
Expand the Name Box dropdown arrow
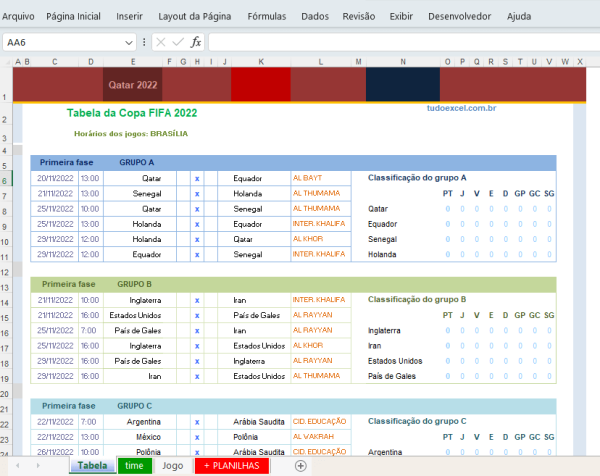pyautogui.click(x=129, y=42)
